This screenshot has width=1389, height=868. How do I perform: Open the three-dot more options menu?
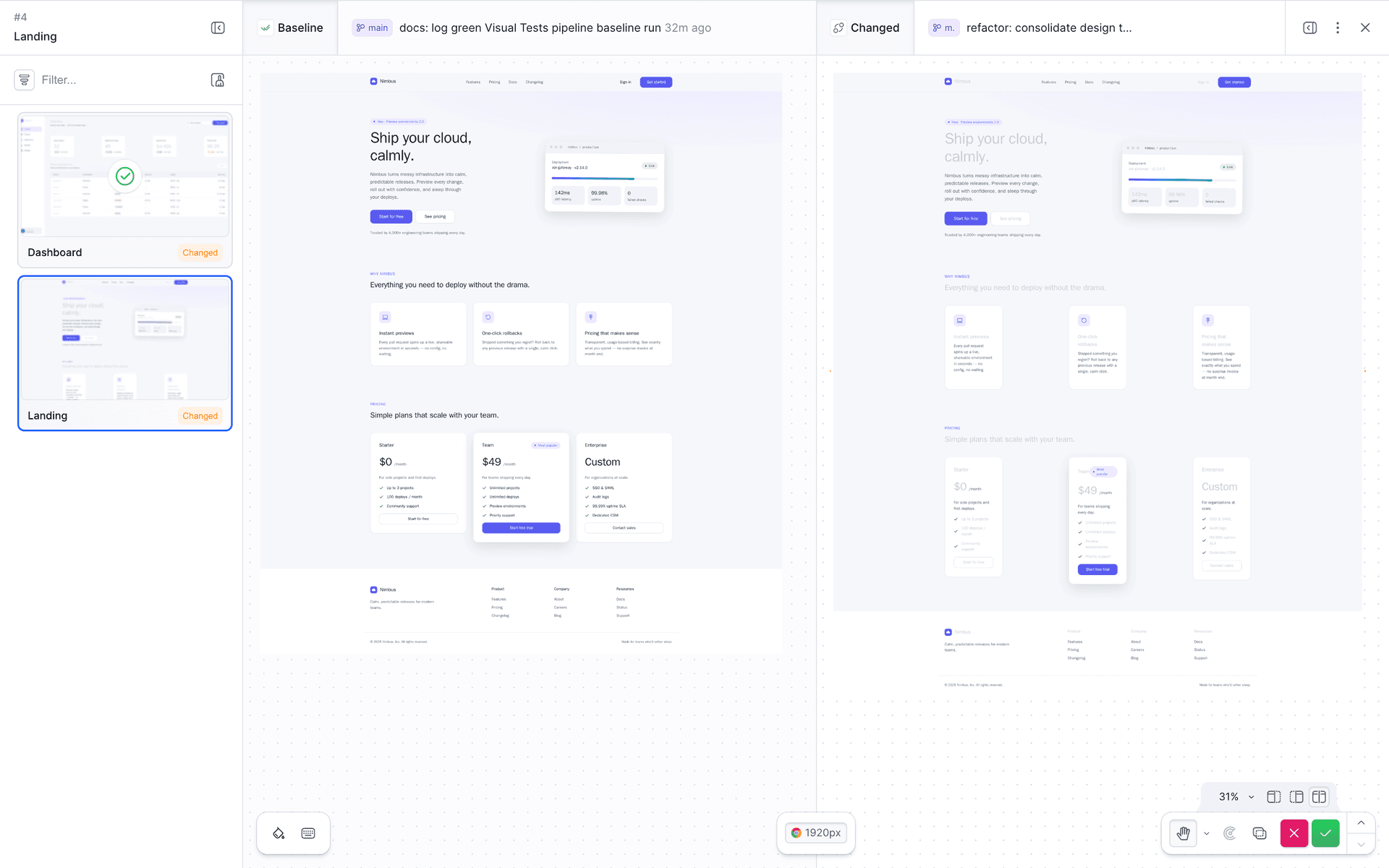pos(1338,27)
